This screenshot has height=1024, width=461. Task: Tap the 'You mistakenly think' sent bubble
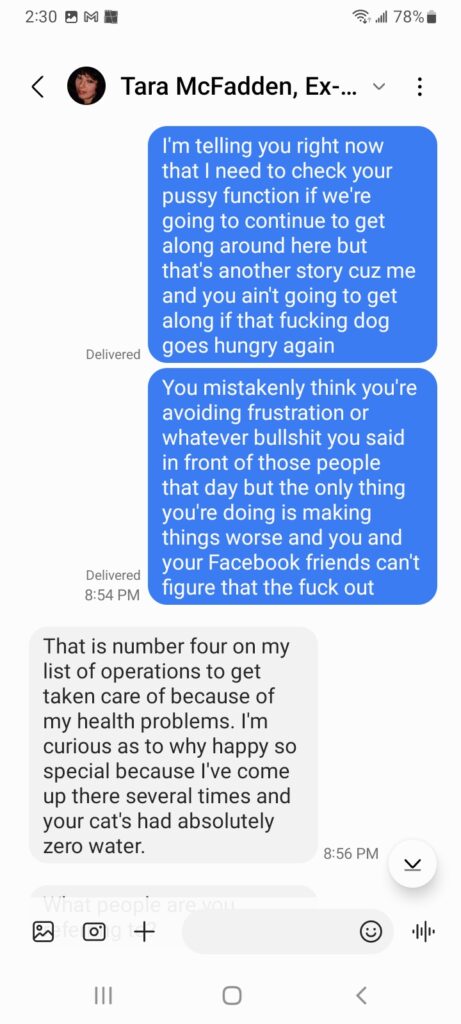coord(293,487)
